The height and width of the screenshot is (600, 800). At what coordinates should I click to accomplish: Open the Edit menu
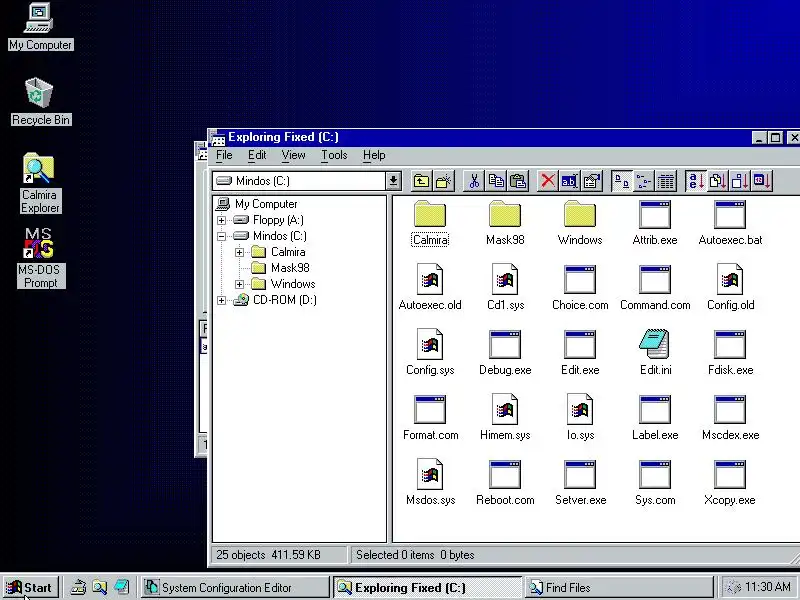pos(257,155)
